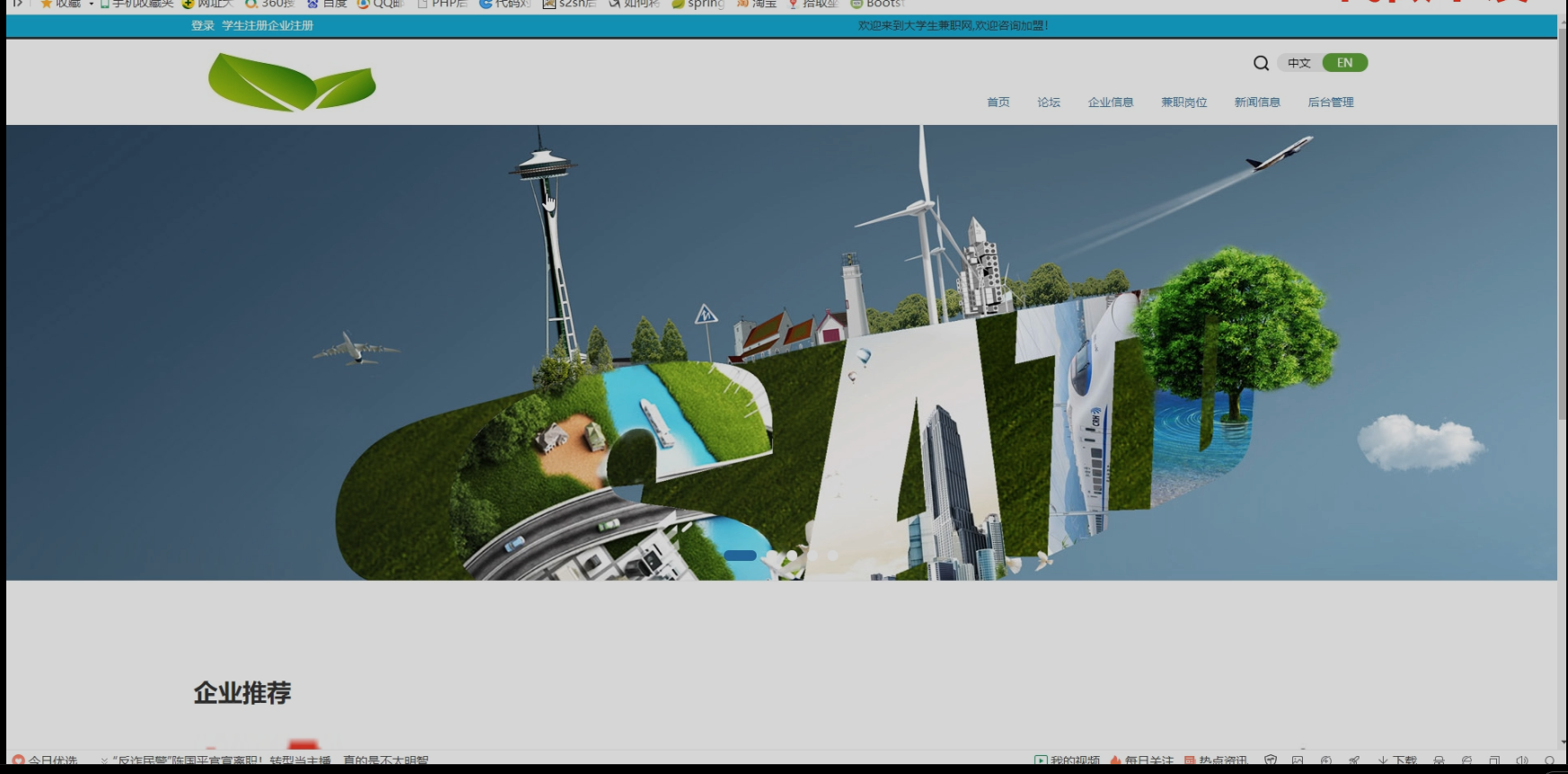Select the active blue carousel indicator
The height and width of the screenshot is (774, 1568).
point(740,556)
